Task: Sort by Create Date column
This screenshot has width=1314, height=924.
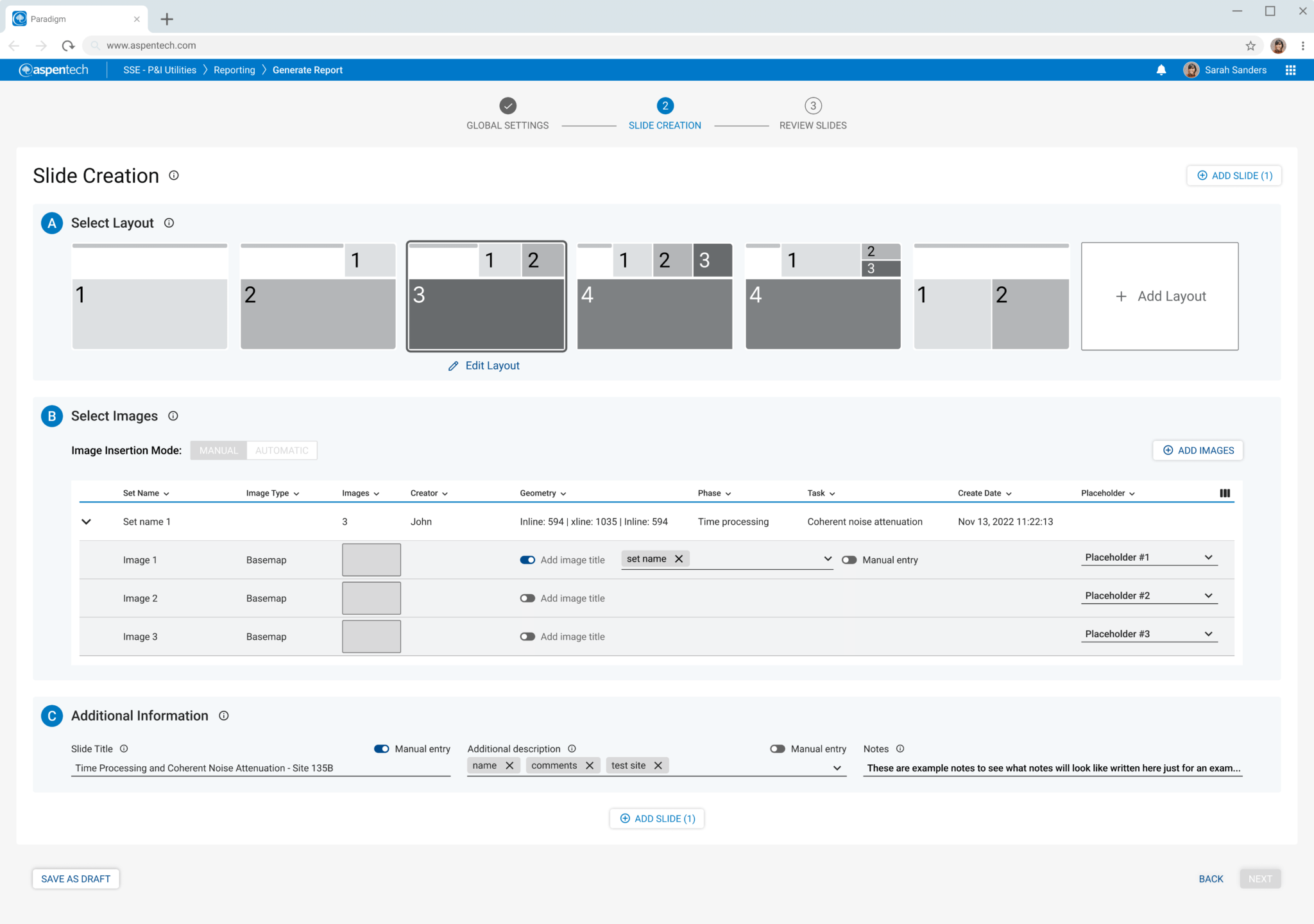Action: (x=984, y=493)
